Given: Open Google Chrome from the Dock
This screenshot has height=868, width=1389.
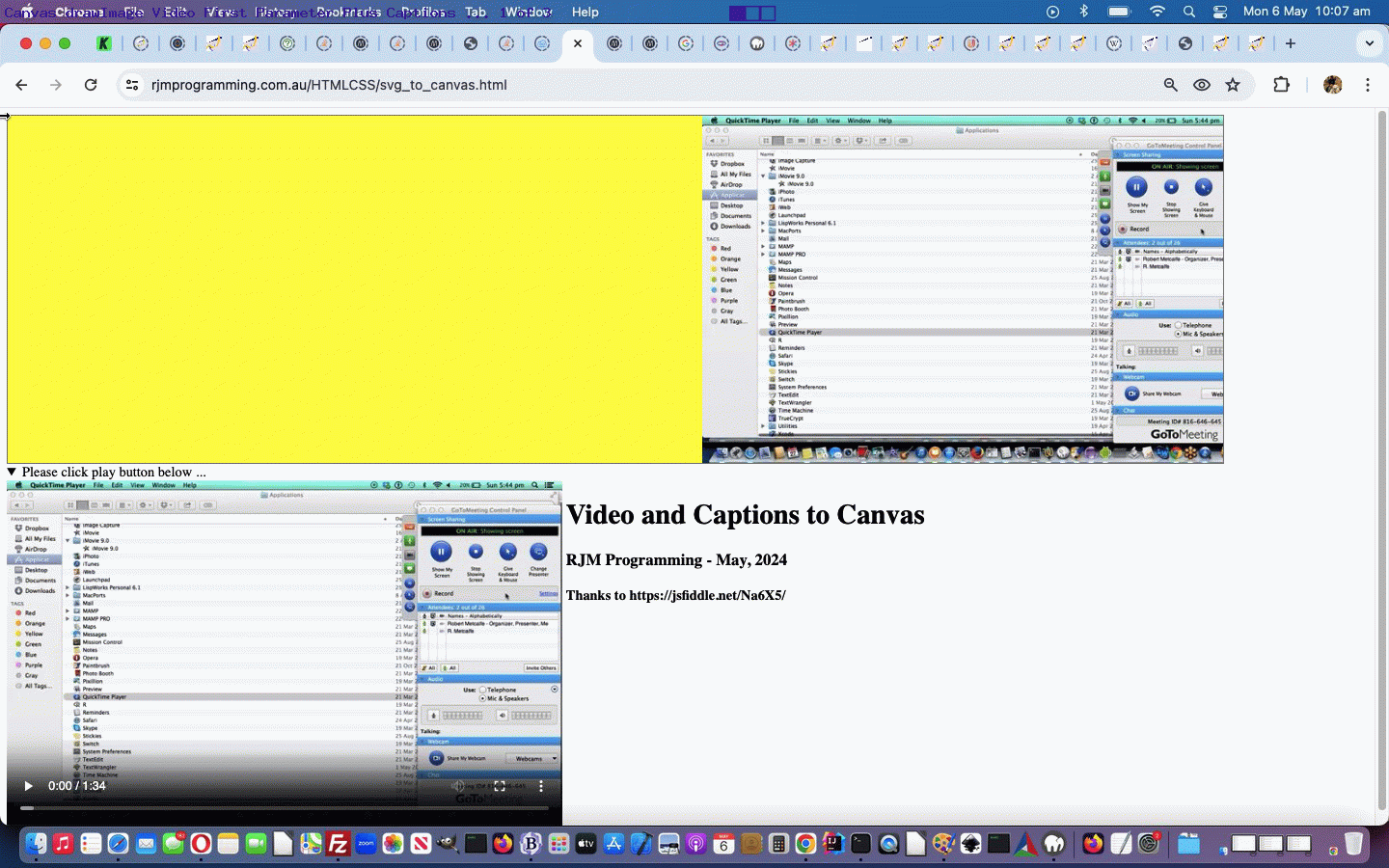Looking at the screenshot, I should [805, 844].
